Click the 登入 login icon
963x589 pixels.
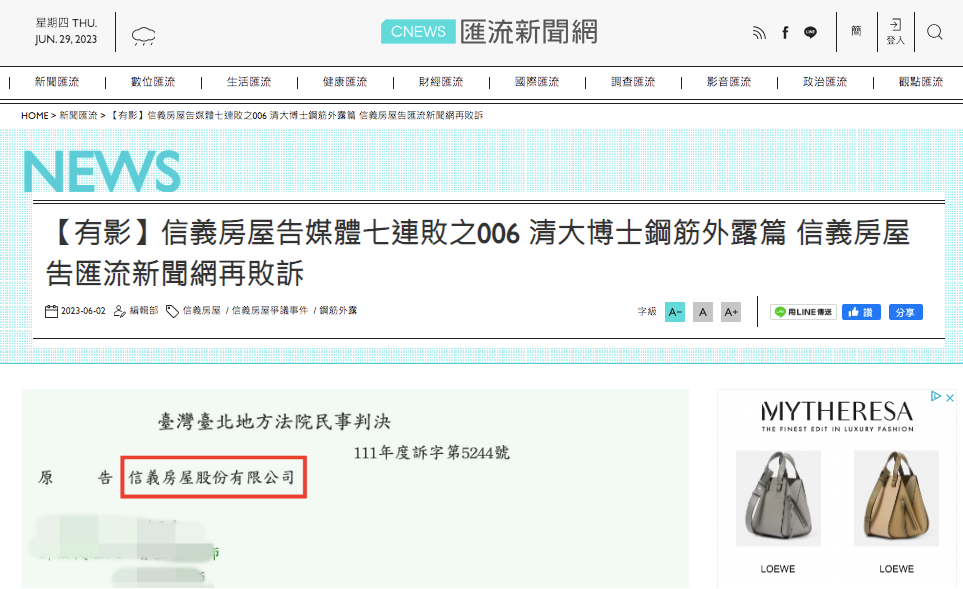pyautogui.click(x=895, y=31)
